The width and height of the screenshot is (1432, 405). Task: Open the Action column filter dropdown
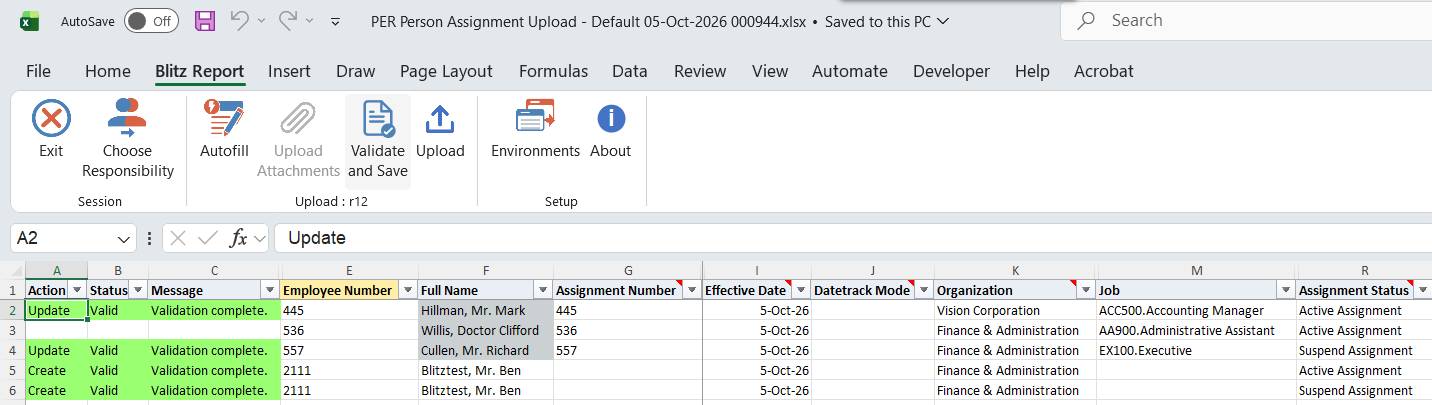click(77, 290)
